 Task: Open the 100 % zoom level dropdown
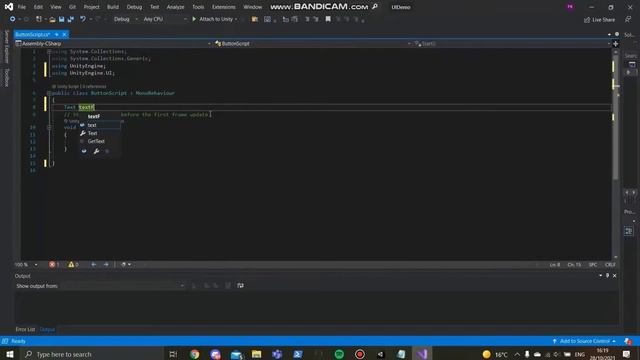tap(26, 264)
